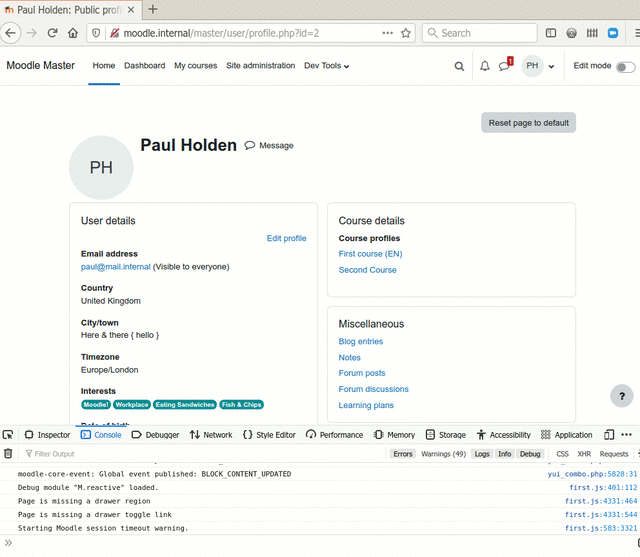The height and width of the screenshot is (557, 640).
Task: Toggle the CSS console filter
Action: pos(562,454)
